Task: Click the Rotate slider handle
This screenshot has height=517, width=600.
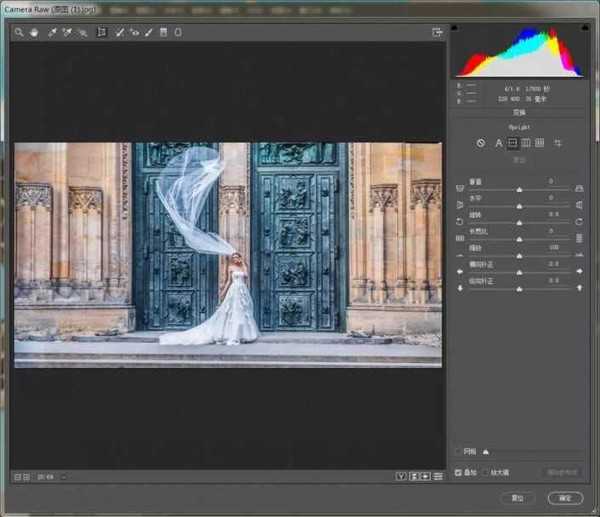Action: pyautogui.click(x=519, y=222)
